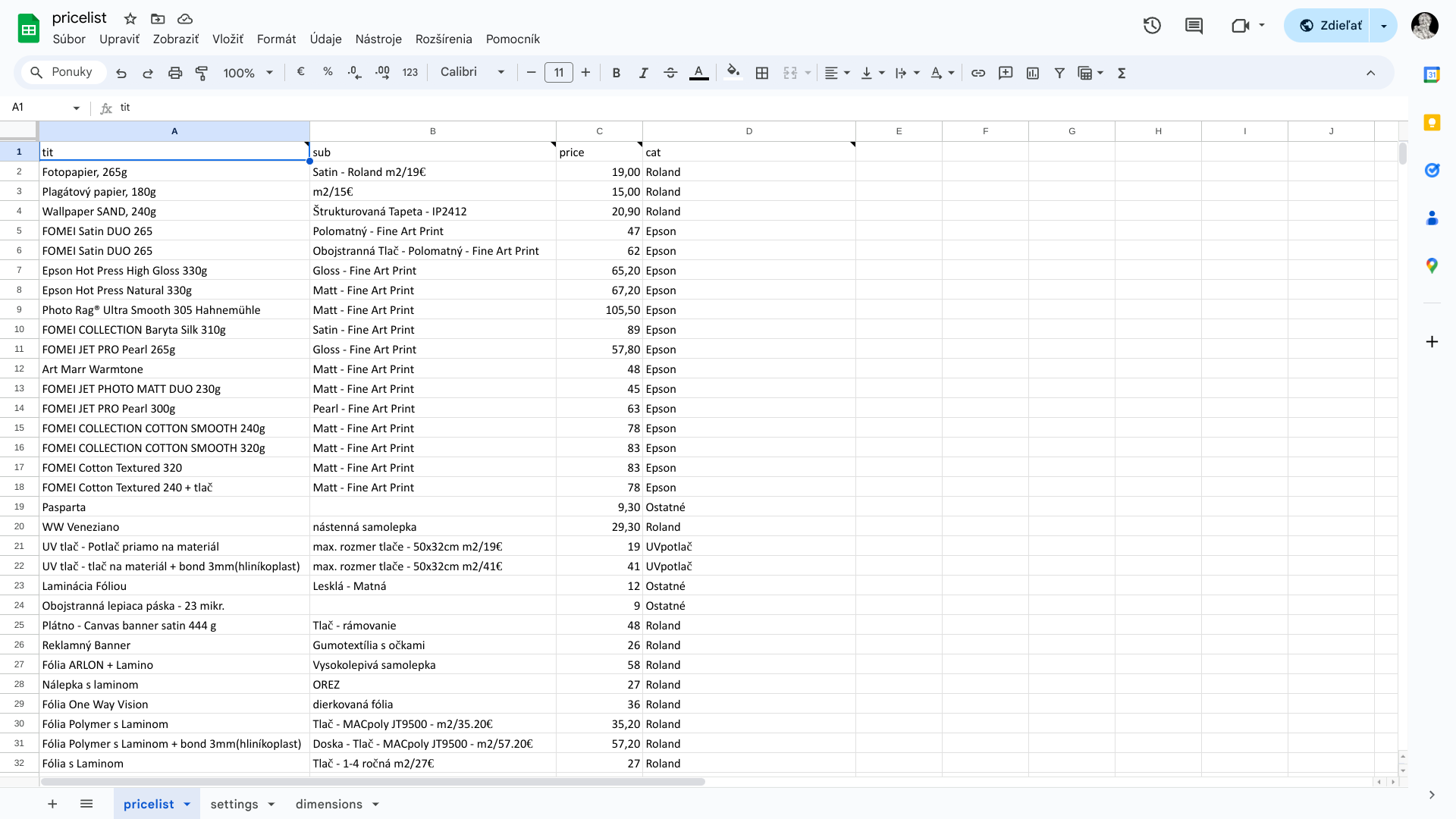Image resolution: width=1456 pixels, height=819 pixels.
Task: Open Contacts side panel
Action: pos(1432,218)
